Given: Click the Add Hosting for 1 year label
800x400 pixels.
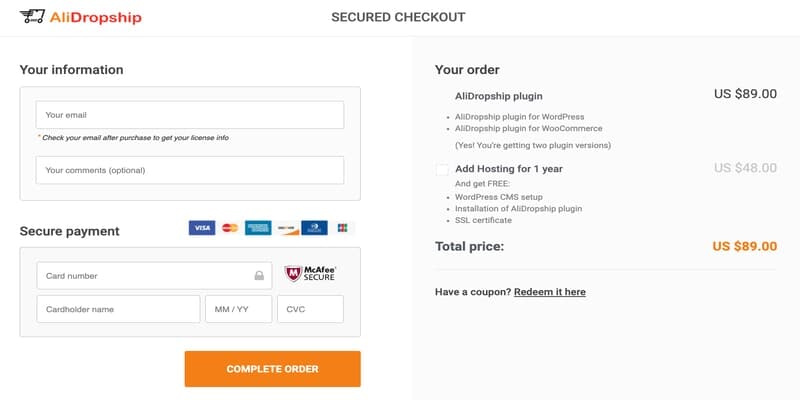Looking at the screenshot, I should coord(509,169).
